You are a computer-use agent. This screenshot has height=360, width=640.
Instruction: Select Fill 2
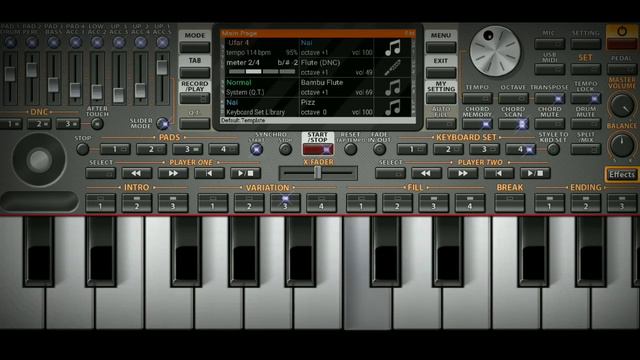click(397, 203)
